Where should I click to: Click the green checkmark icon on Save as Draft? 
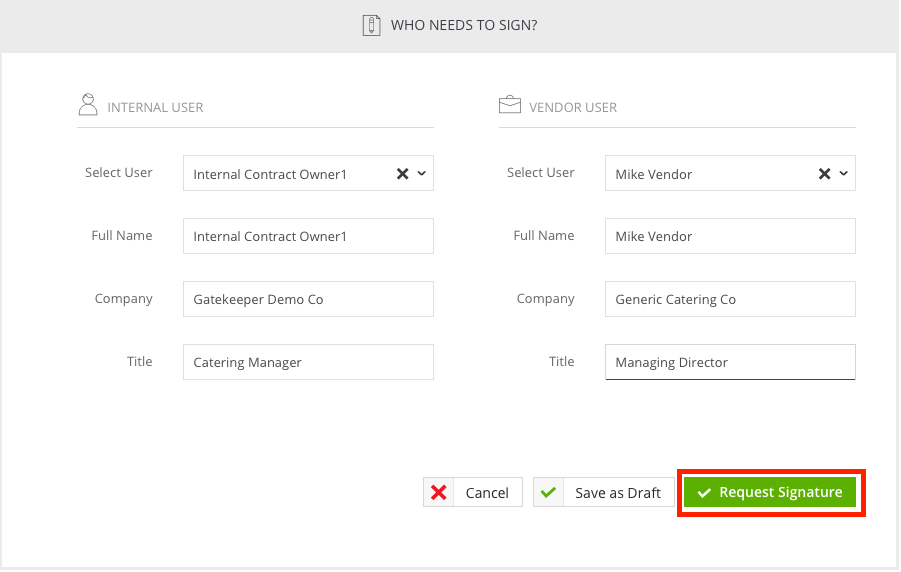coord(548,492)
